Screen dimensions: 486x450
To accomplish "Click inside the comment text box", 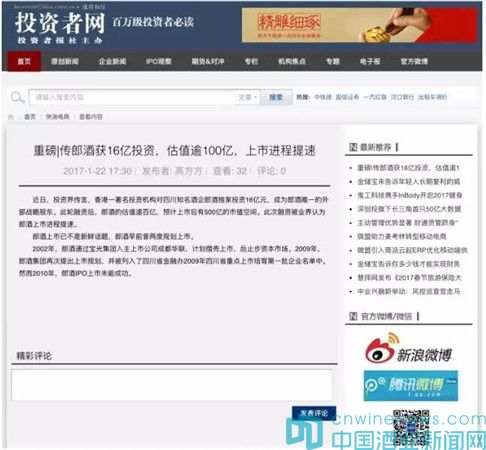I will click(172, 385).
